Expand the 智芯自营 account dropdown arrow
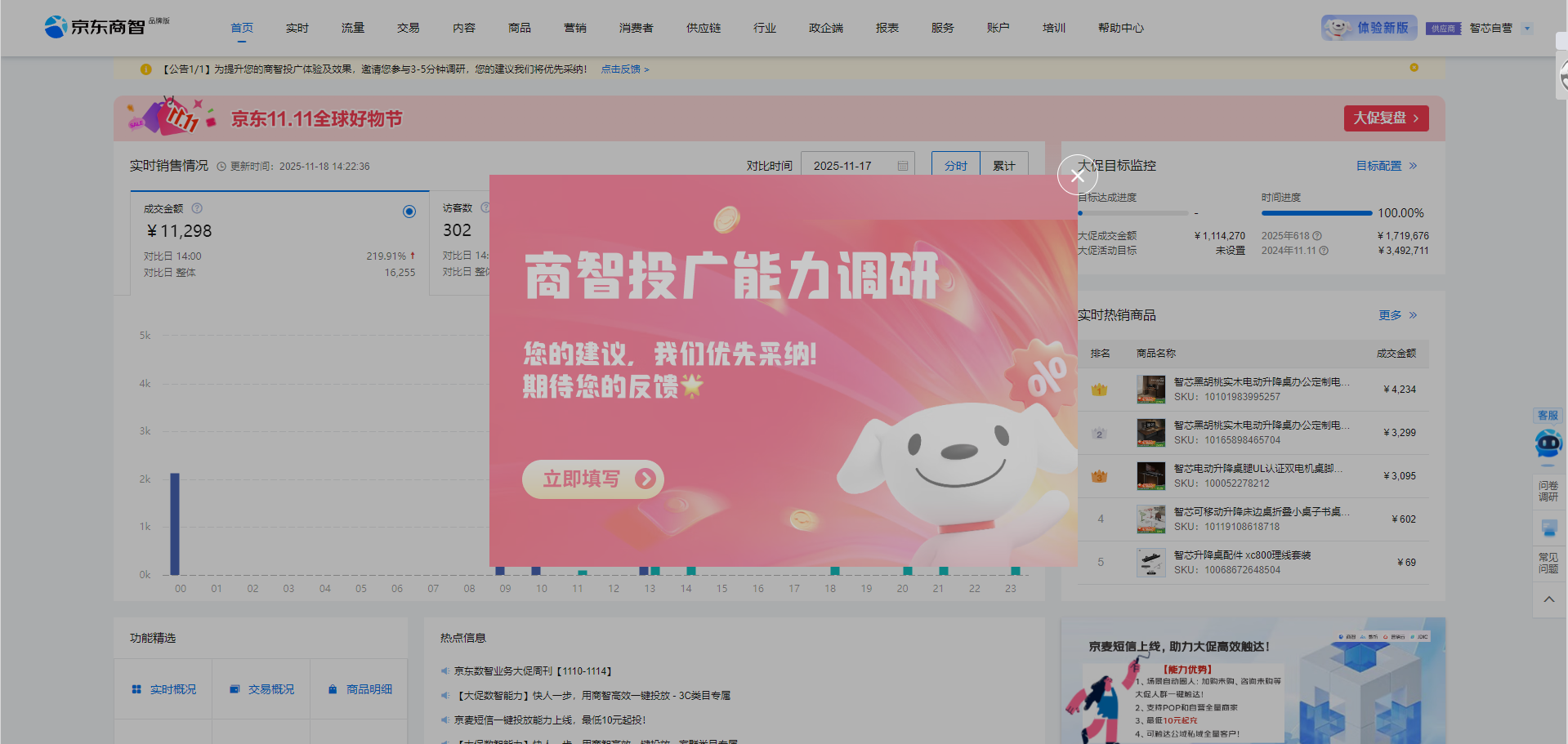Screen dimensions: 1568x744 point(1527,29)
